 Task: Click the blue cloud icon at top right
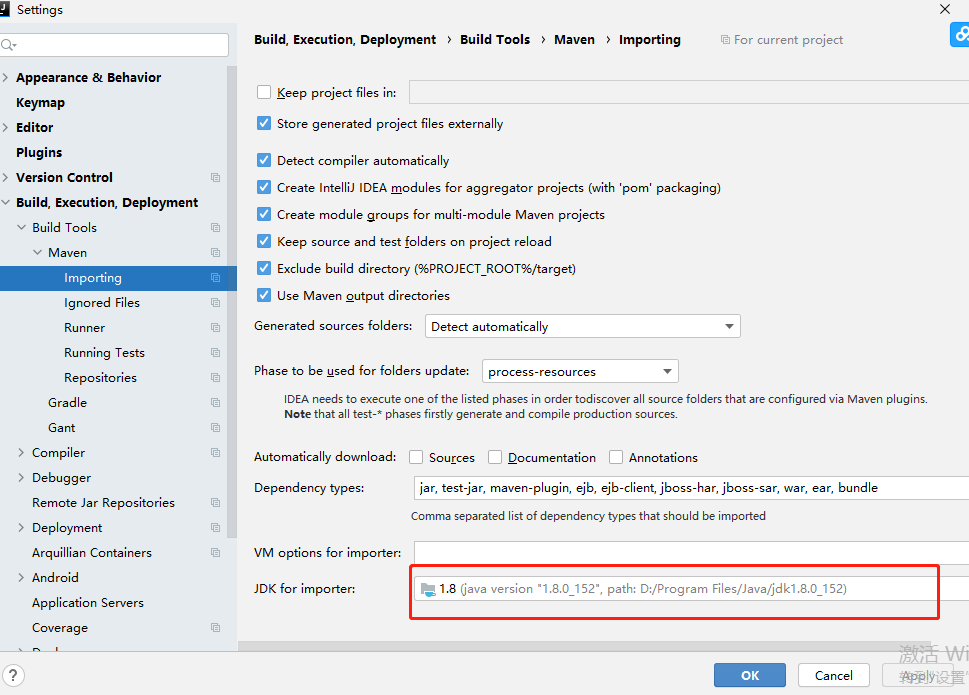(x=960, y=35)
